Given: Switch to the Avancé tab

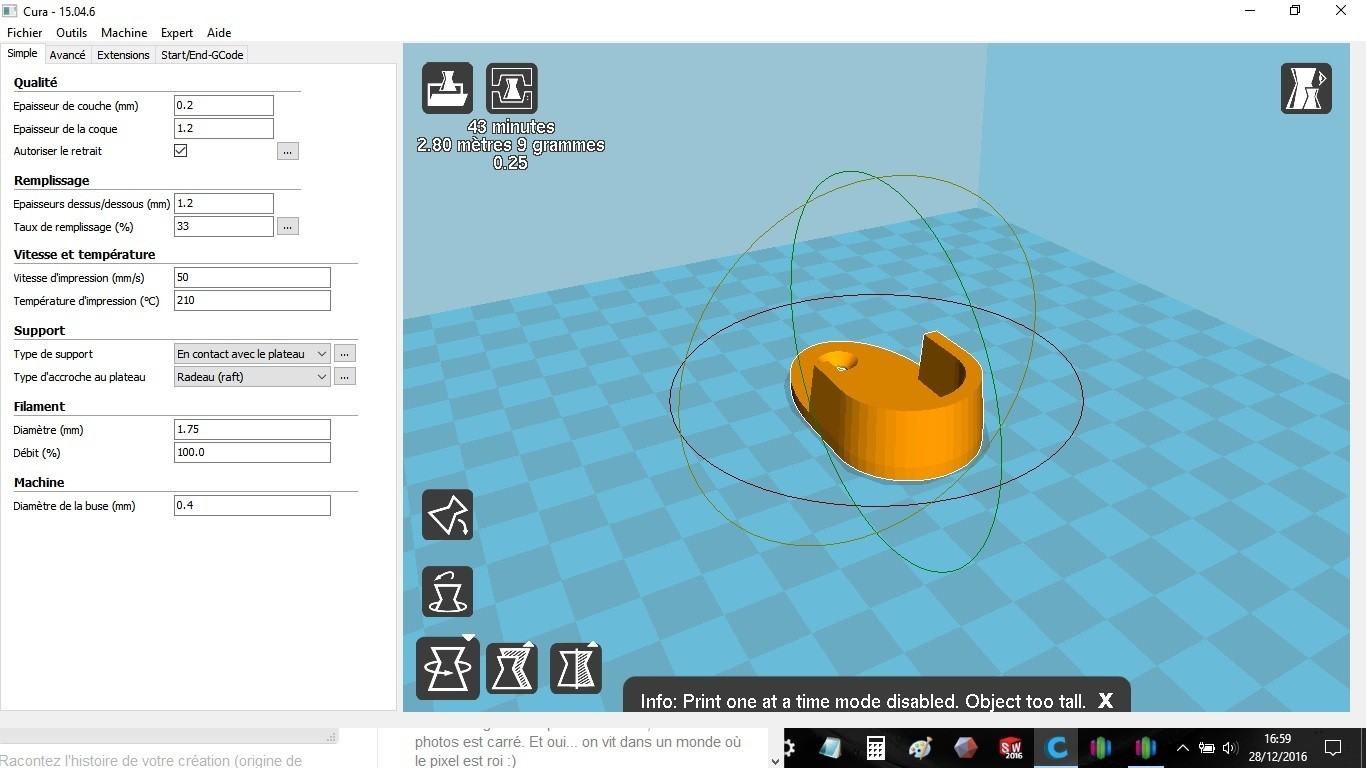Looking at the screenshot, I should coord(68,55).
